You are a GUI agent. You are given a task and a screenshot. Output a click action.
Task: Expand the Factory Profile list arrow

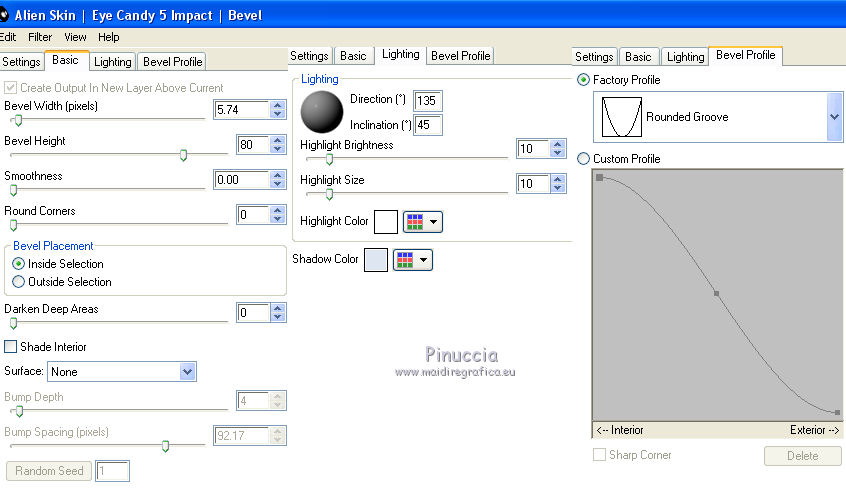[x=834, y=117]
